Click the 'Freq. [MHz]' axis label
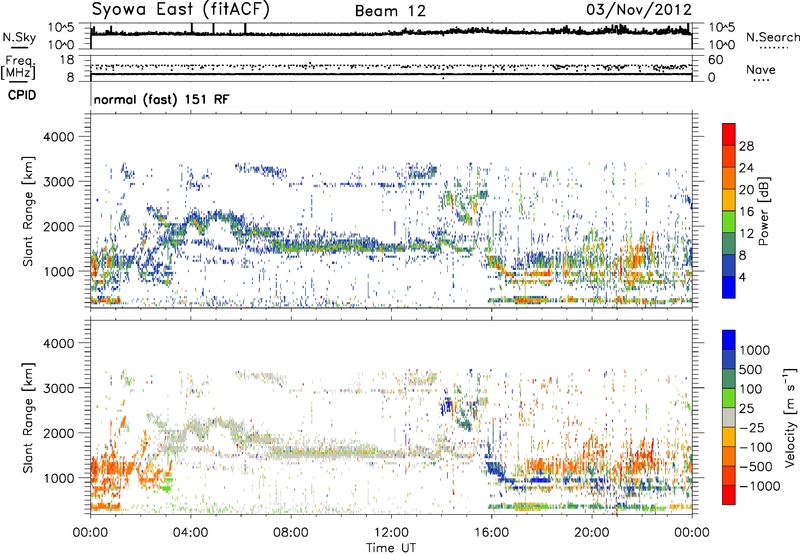The width and height of the screenshot is (800, 554). pos(18,68)
